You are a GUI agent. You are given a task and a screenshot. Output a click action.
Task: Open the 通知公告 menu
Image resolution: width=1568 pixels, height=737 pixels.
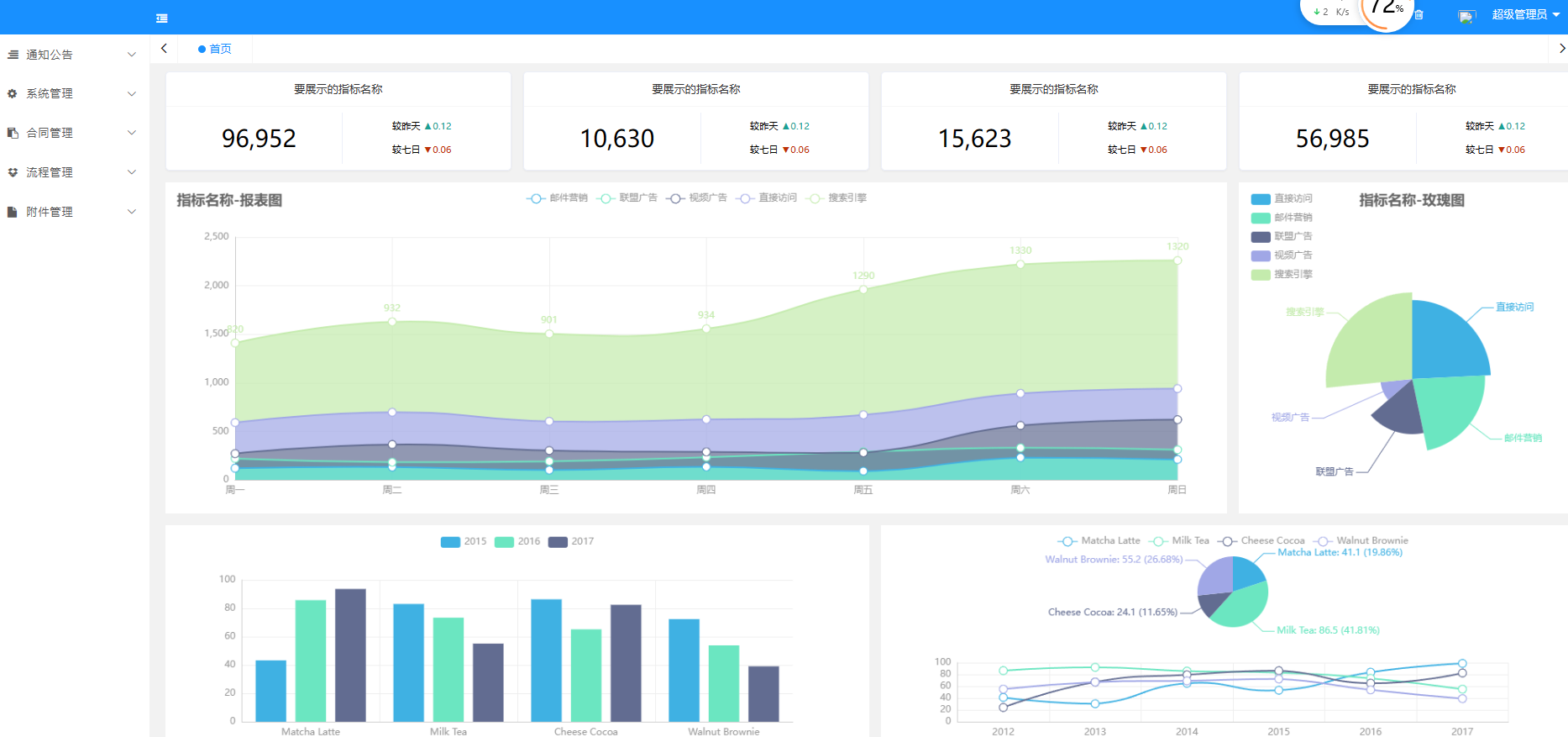75,55
